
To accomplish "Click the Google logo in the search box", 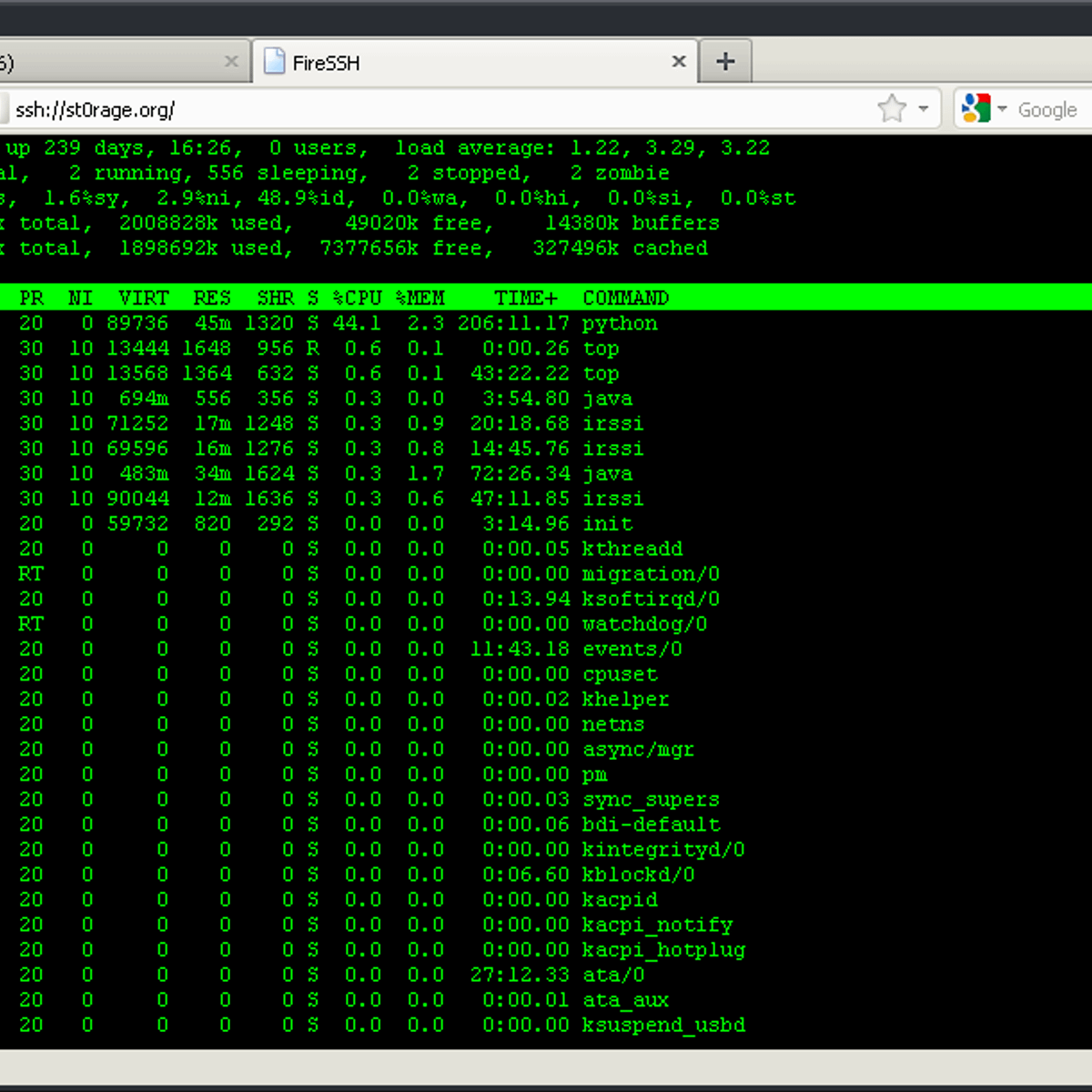I will 976,107.
